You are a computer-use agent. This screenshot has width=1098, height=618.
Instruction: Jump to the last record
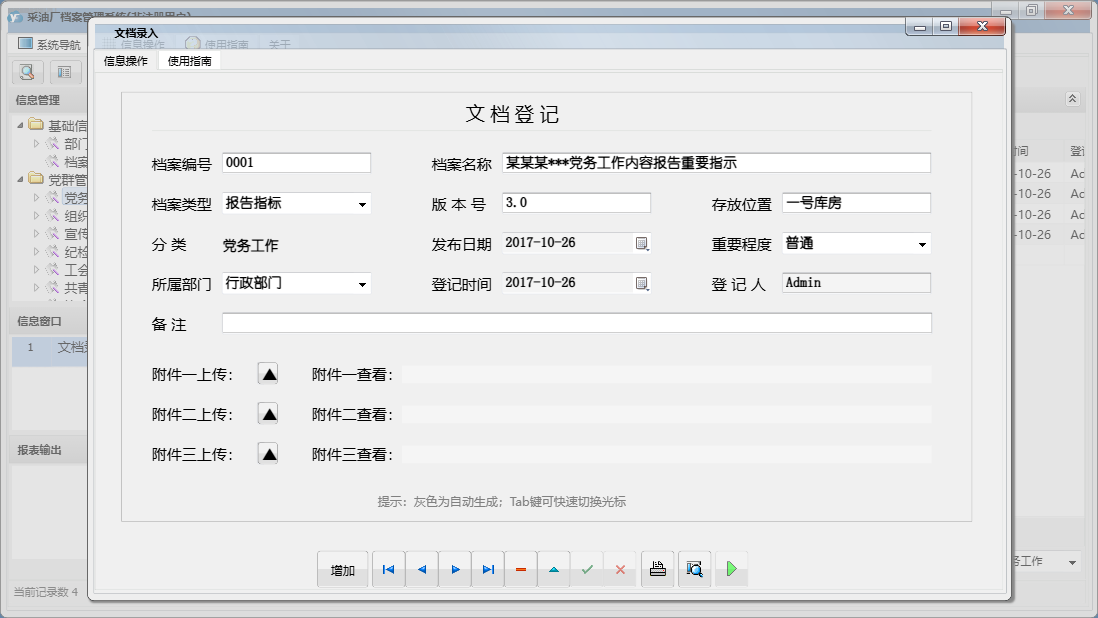[488, 569]
